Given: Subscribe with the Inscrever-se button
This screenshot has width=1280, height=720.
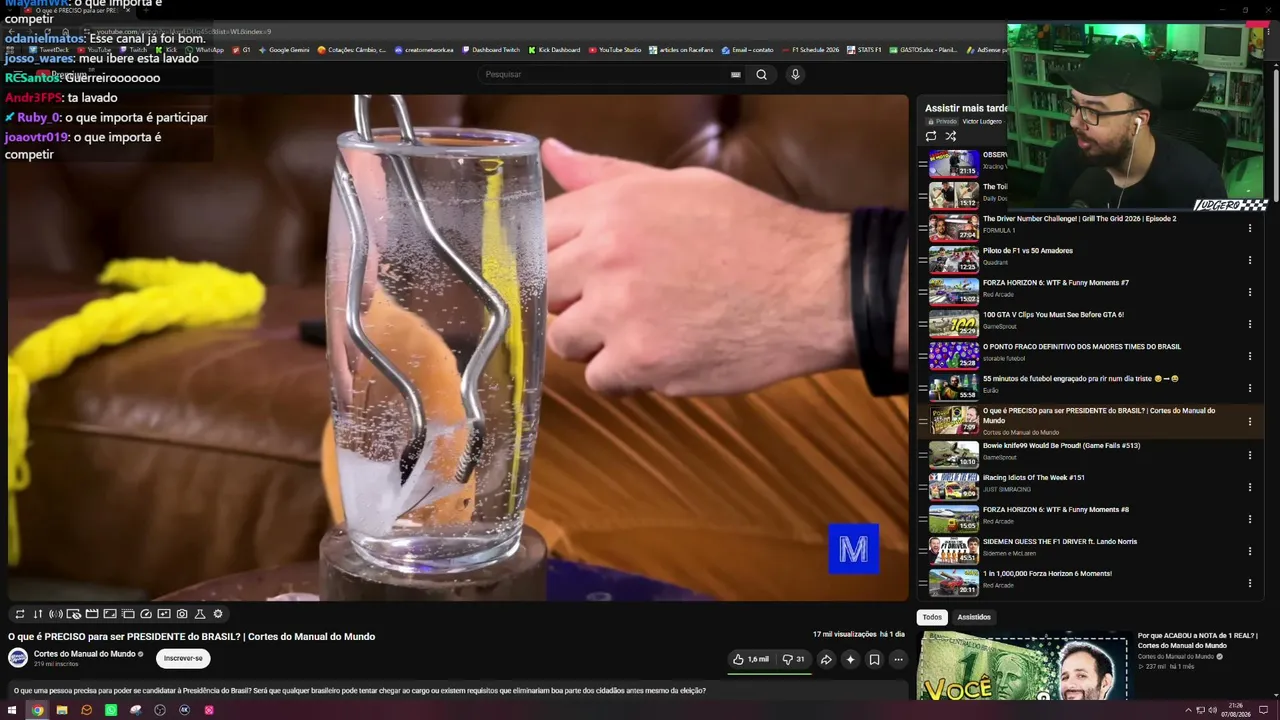Looking at the screenshot, I should tap(183, 658).
